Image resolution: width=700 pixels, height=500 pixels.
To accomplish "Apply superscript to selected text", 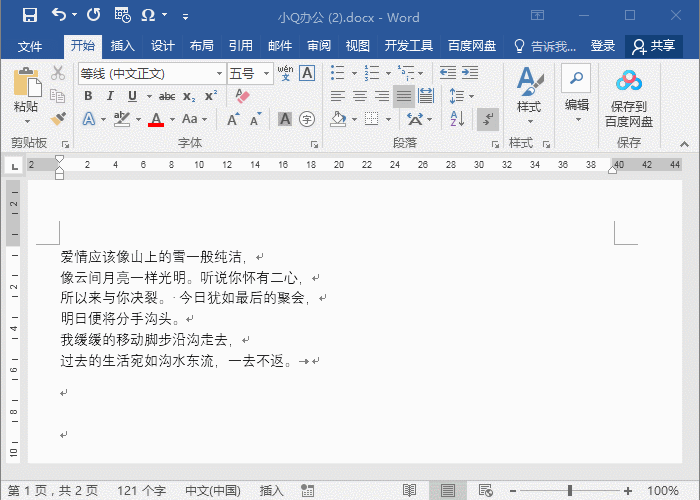I will pos(211,96).
